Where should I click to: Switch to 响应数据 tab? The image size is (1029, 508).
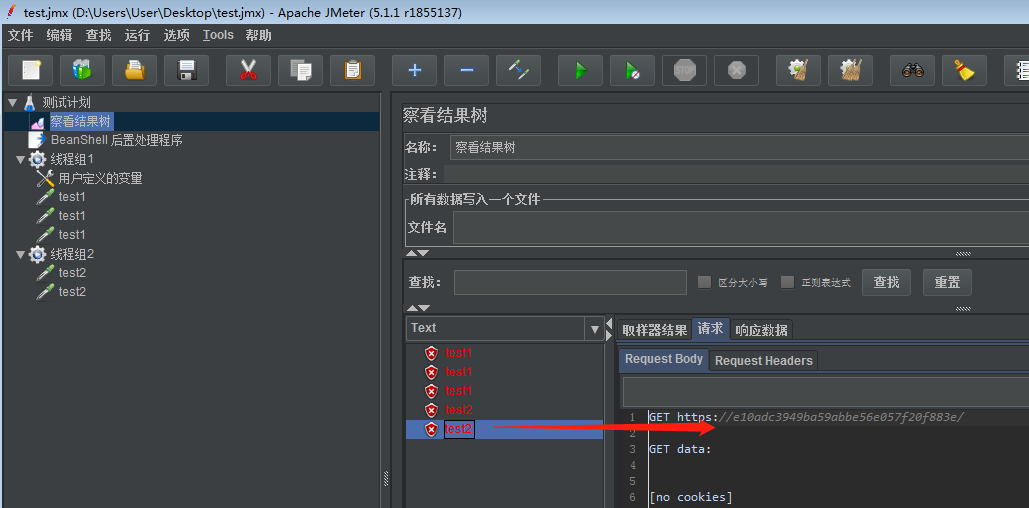click(761, 329)
